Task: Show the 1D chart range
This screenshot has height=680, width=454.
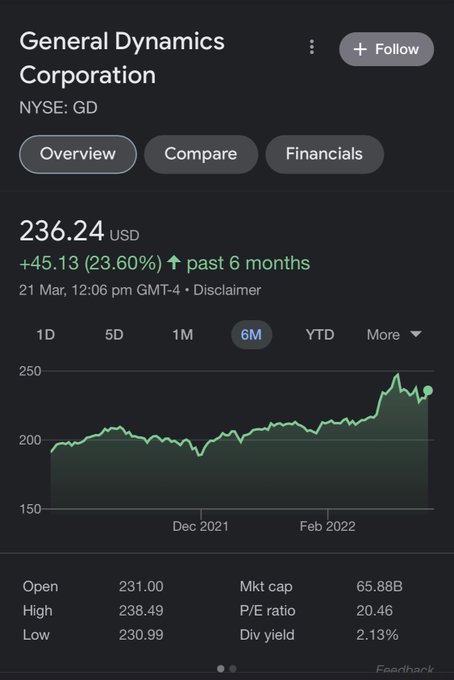Action: (x=46, y=335)
